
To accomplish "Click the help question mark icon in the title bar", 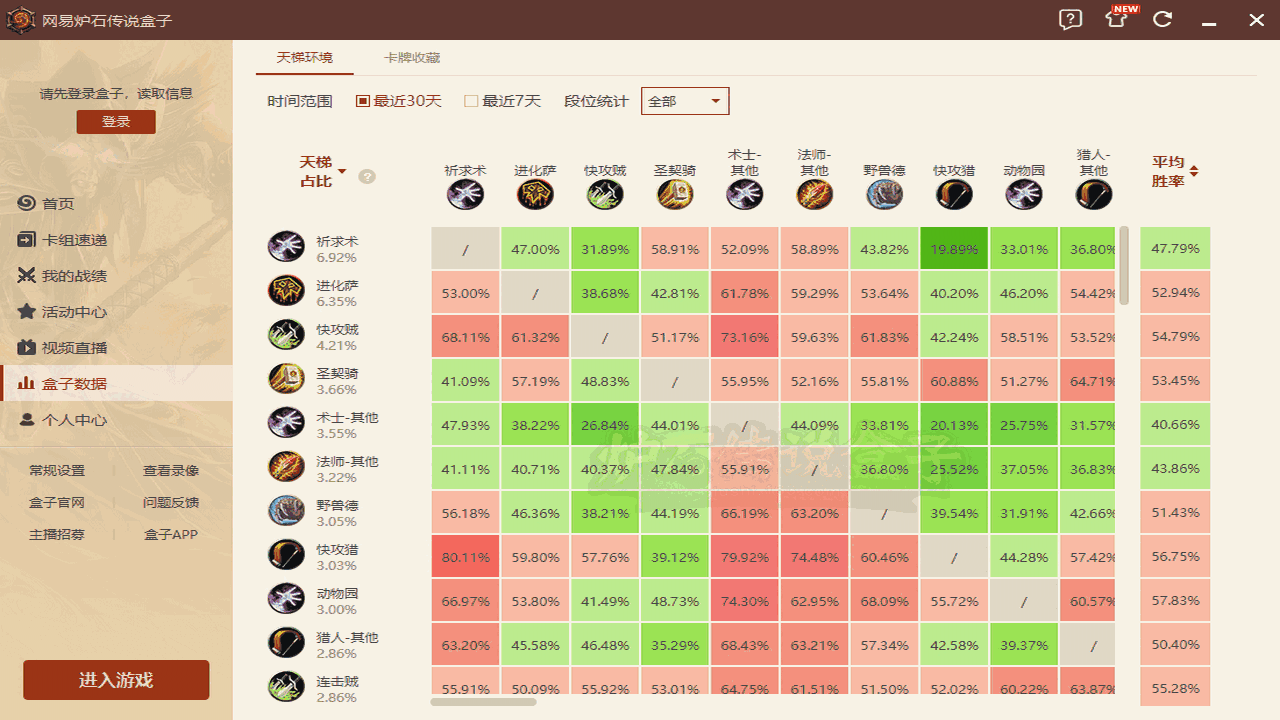I will [x=1069, y=19].
